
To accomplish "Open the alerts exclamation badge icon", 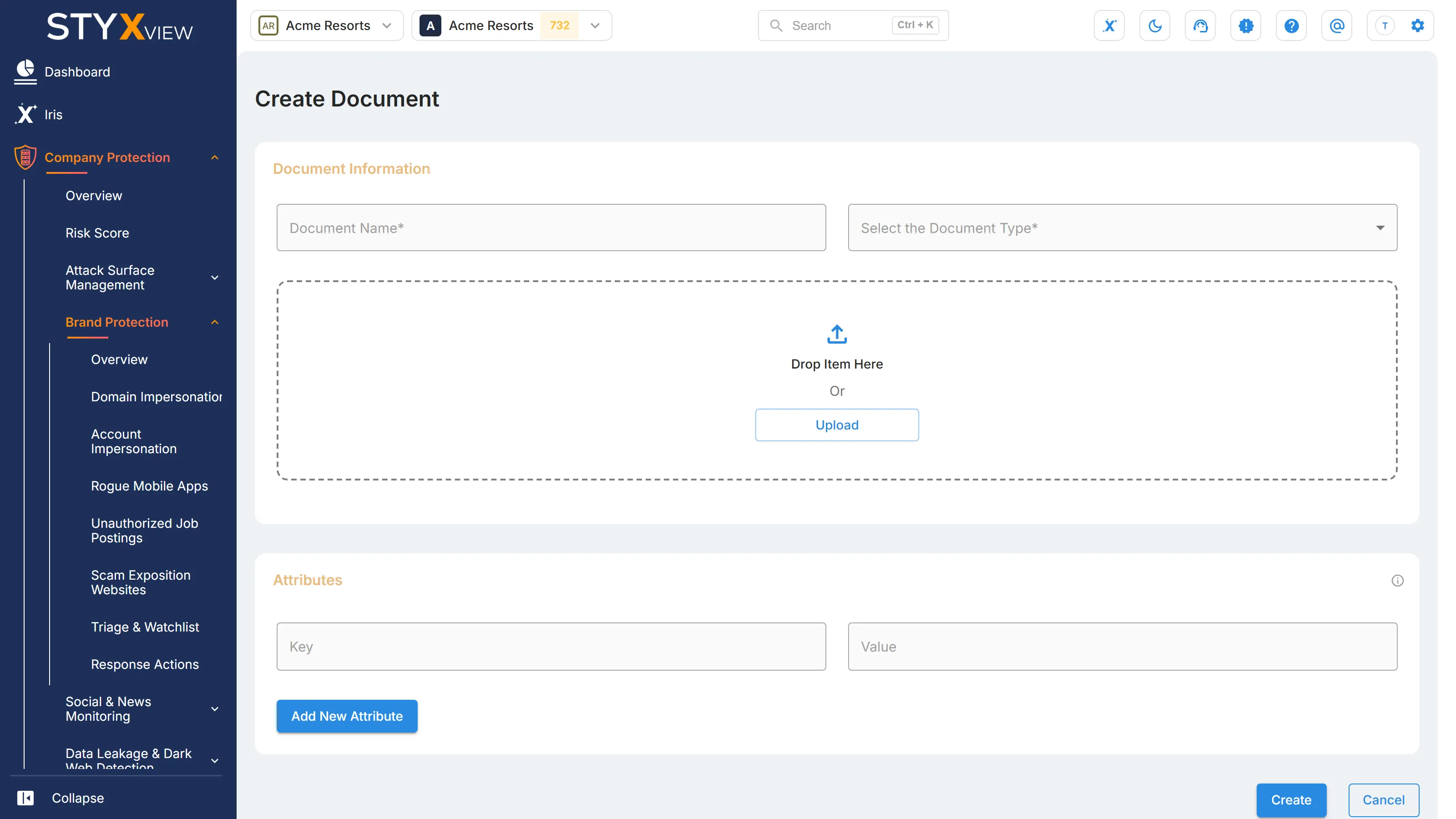I will pyautogui.click(x=1246, y=25).
